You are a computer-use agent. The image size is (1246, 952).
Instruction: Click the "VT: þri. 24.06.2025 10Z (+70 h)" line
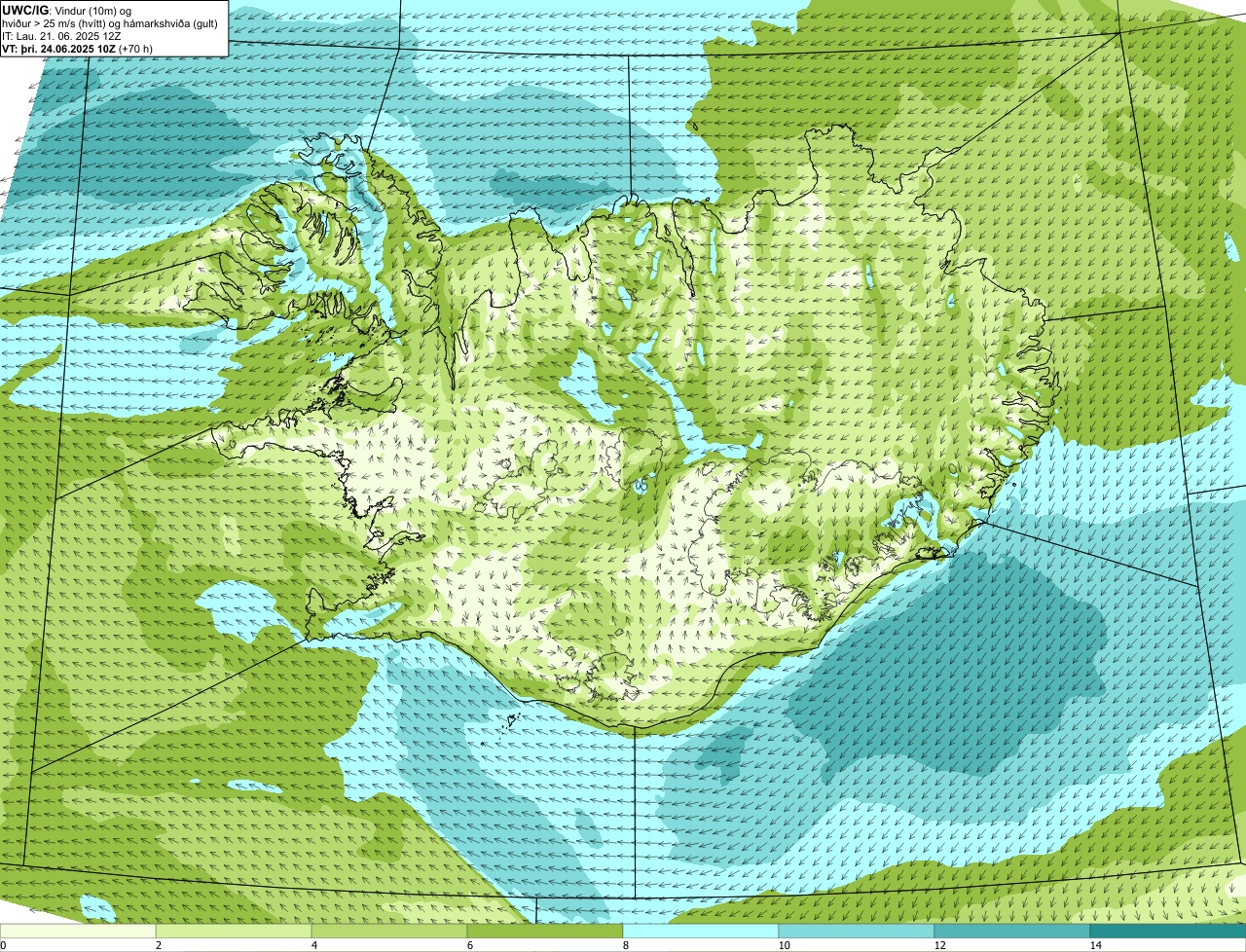pos(77,49)
